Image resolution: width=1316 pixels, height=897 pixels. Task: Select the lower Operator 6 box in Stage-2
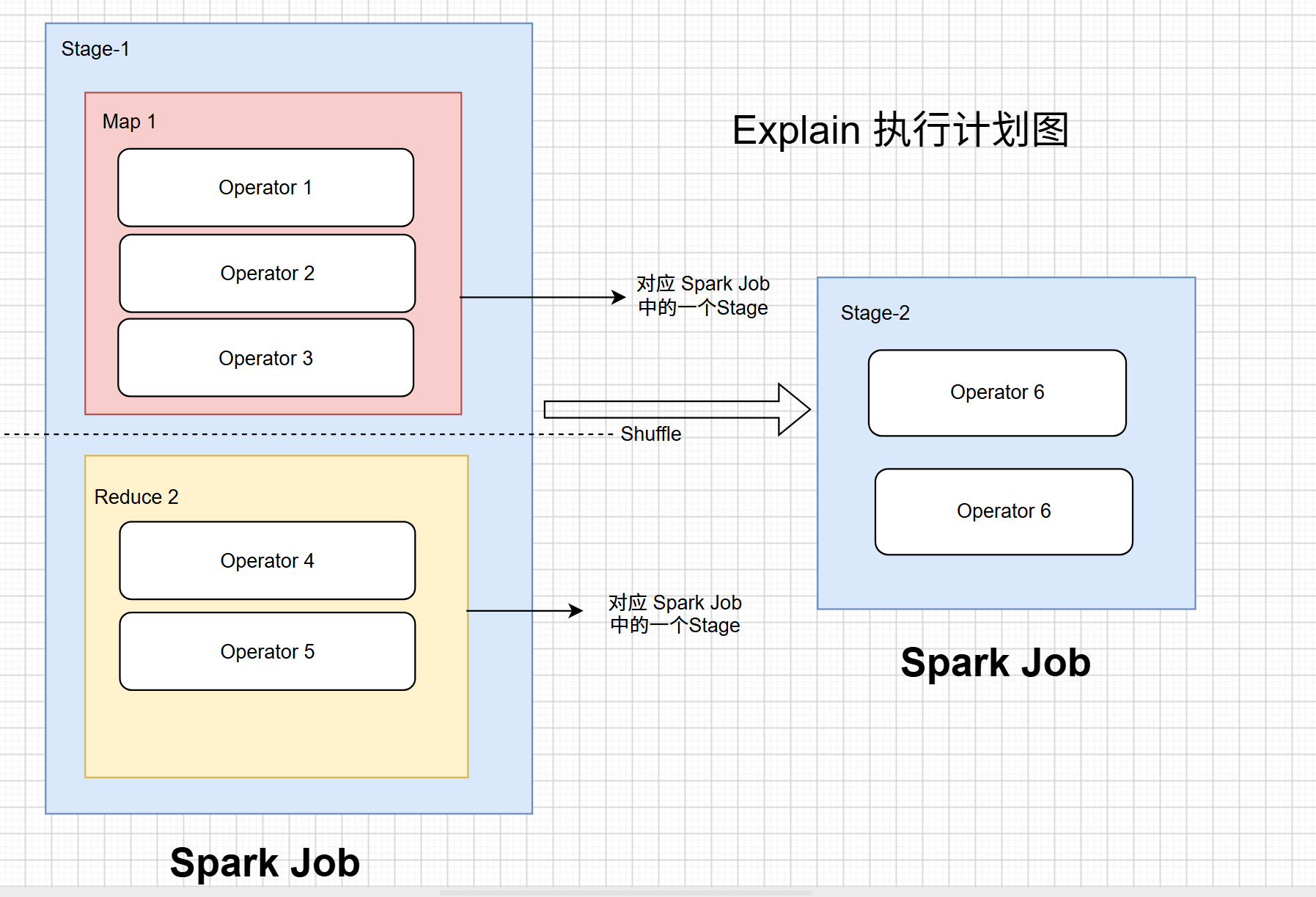pyautogui.click(x=1004, y=512)
